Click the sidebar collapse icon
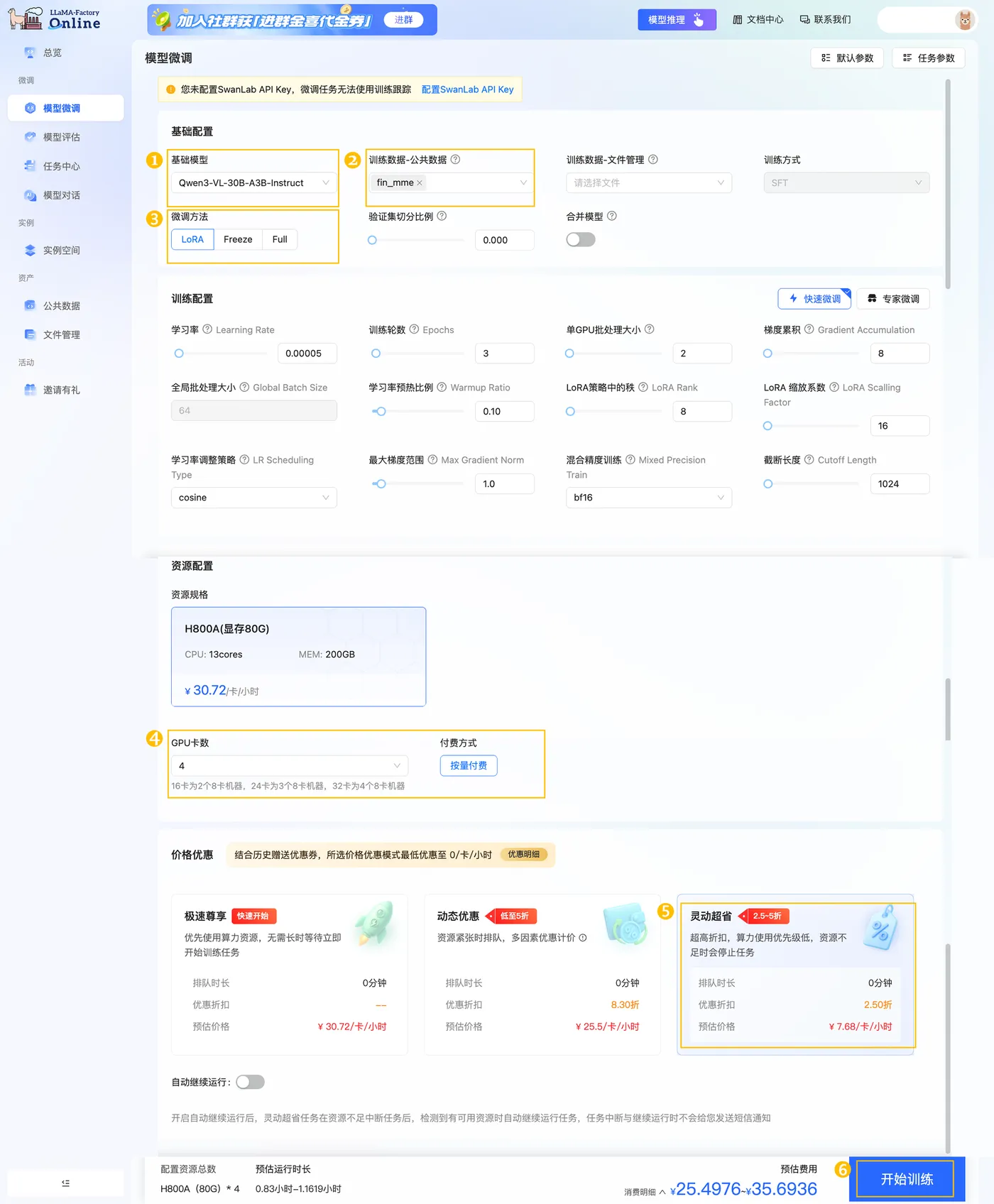 point(65,1183)
